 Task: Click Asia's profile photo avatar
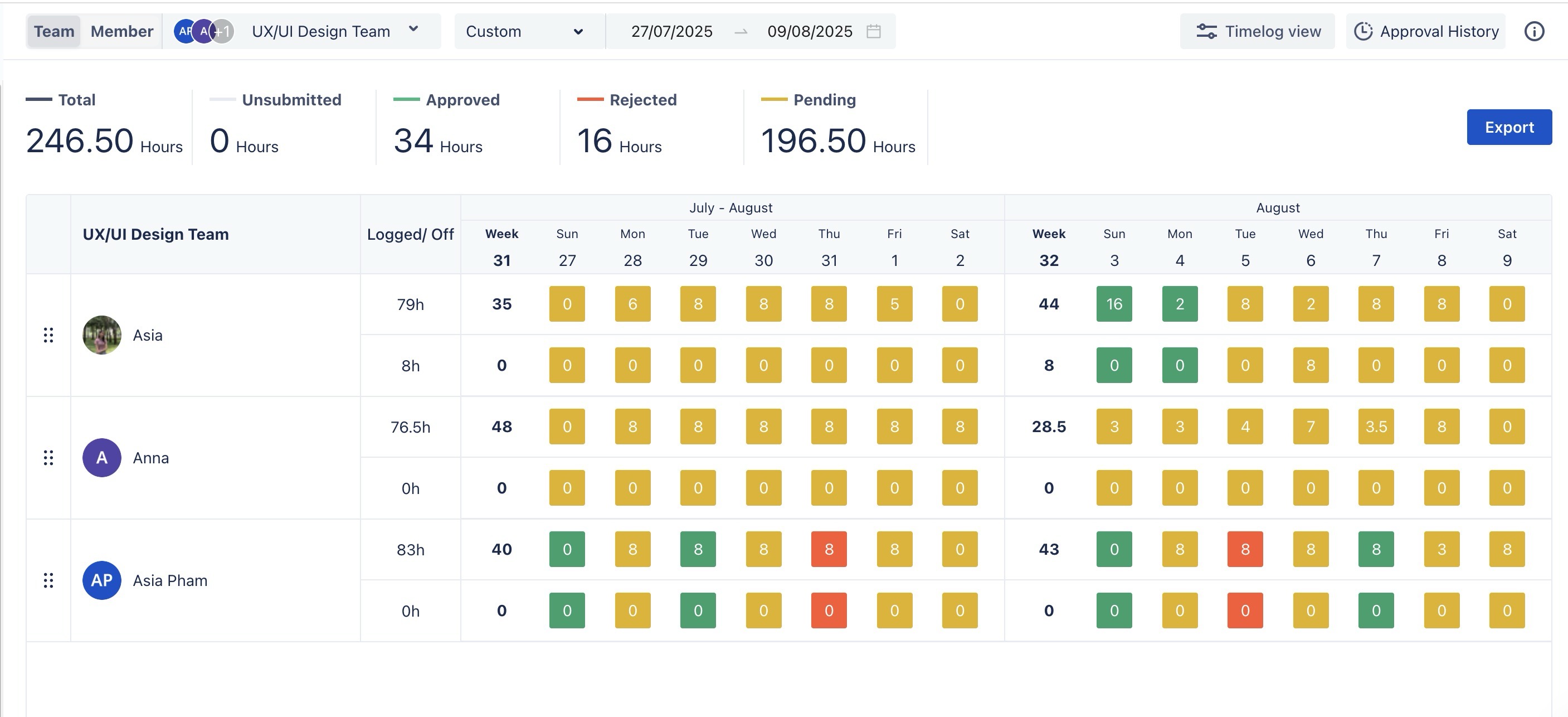pyautogui.click(x=101, y=335)
